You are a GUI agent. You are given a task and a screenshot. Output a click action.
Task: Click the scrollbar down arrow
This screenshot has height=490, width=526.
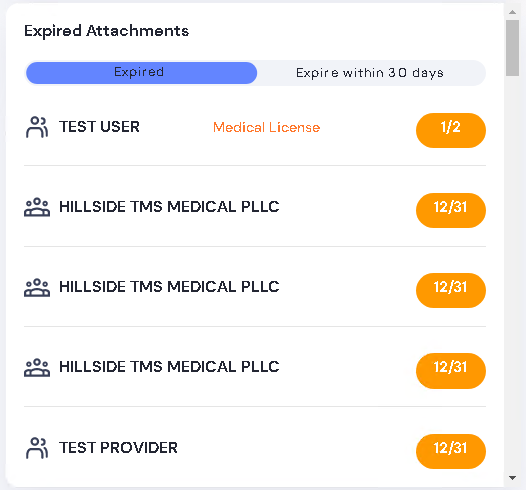point(512,478)
